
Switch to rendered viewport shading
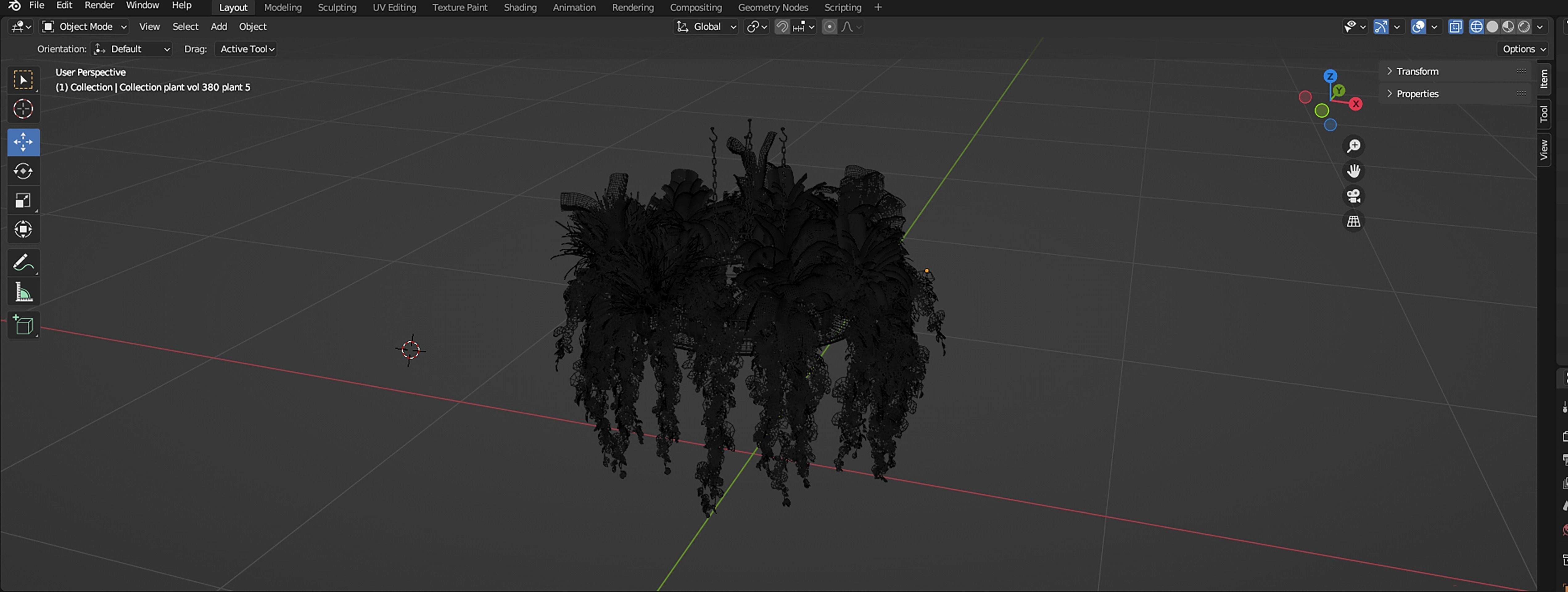click(x=1524, y=27)
